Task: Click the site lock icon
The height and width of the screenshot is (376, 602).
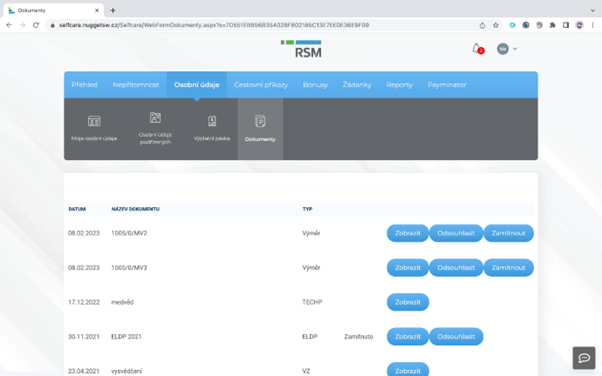Action: coord(53,25)
